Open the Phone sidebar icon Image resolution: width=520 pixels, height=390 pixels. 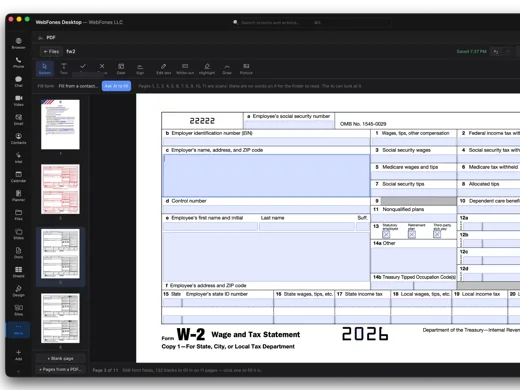coord(18,62)
